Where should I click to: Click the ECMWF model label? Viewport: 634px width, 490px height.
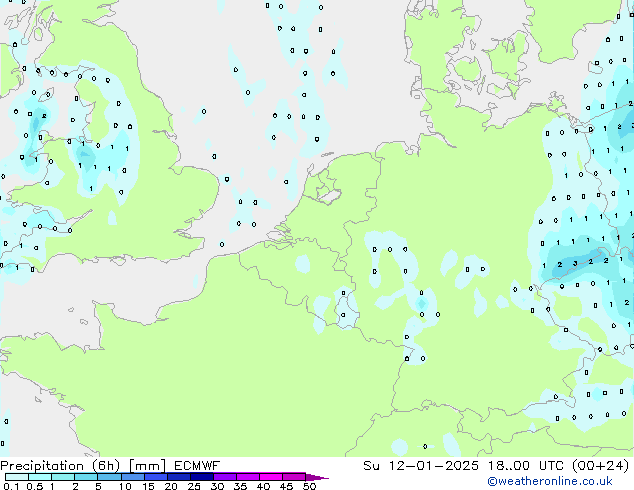coord(196,465)
